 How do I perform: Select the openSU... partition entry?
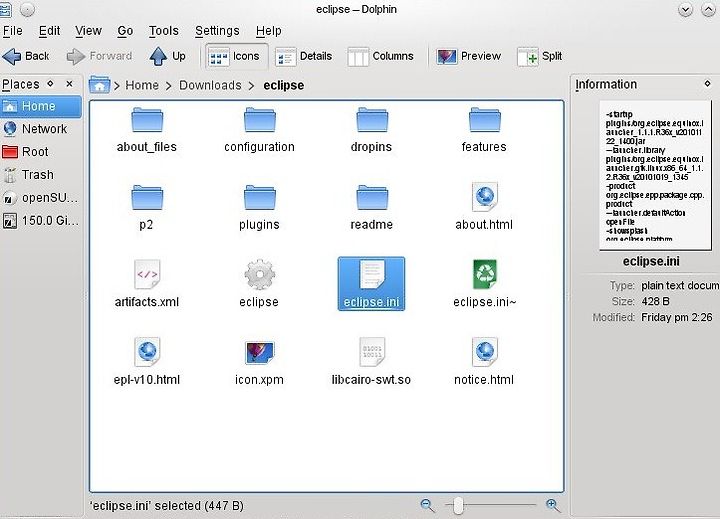tap(41, 198)
